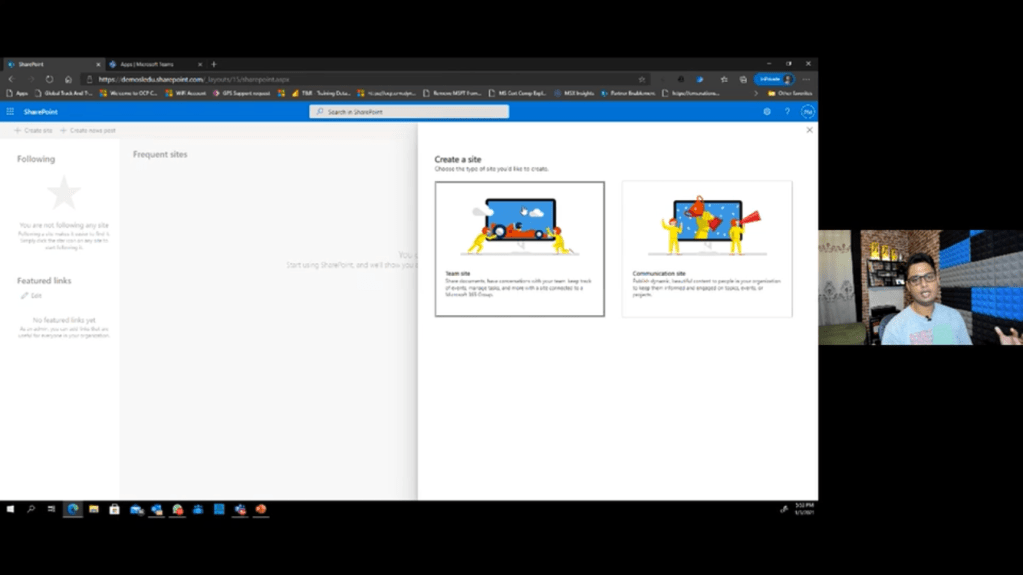This screenshot has height=575, width=1023.
Task: Add this page to favorites star
Action: pyautogui.click(x=642, y=79)
